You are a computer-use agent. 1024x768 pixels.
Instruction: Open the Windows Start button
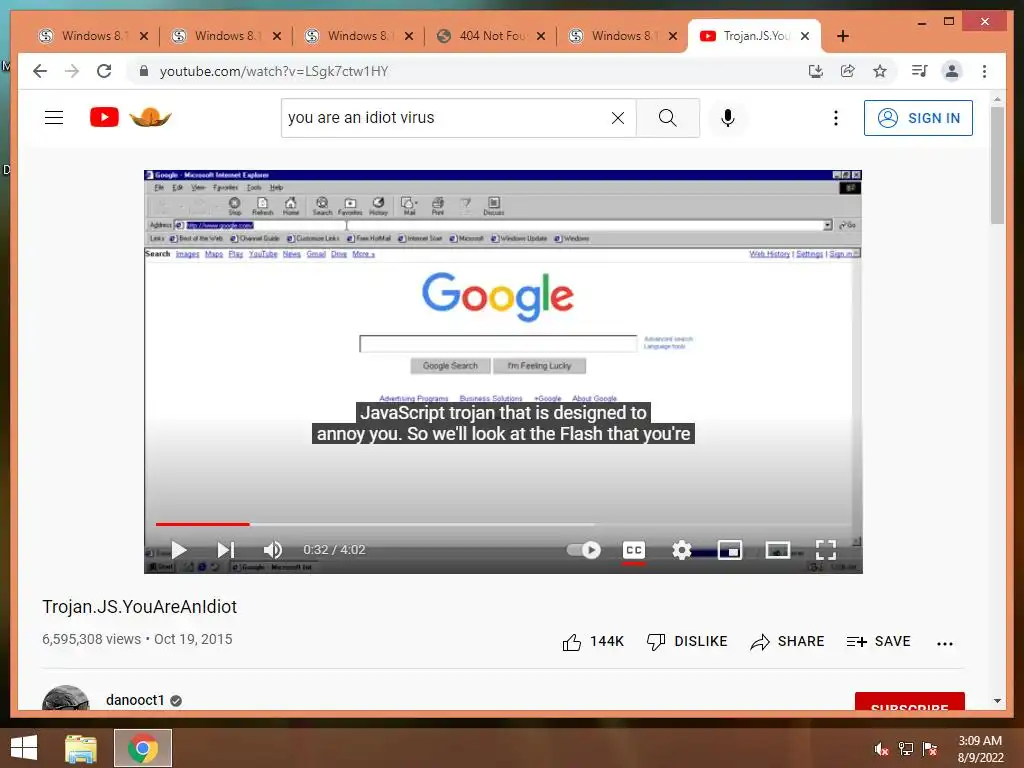pos(24,748)
